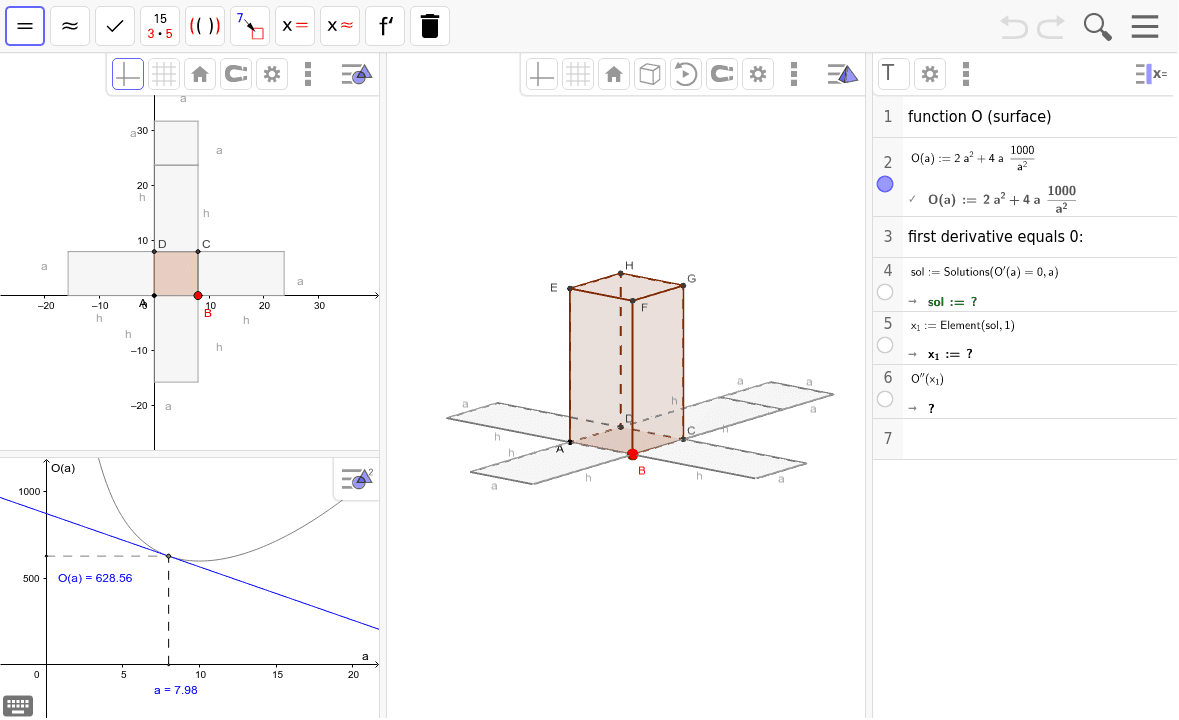1179x720 pixels.
Task: Click the red point B in 3D view
Action: pyautogui.click(x=632, y=455)
